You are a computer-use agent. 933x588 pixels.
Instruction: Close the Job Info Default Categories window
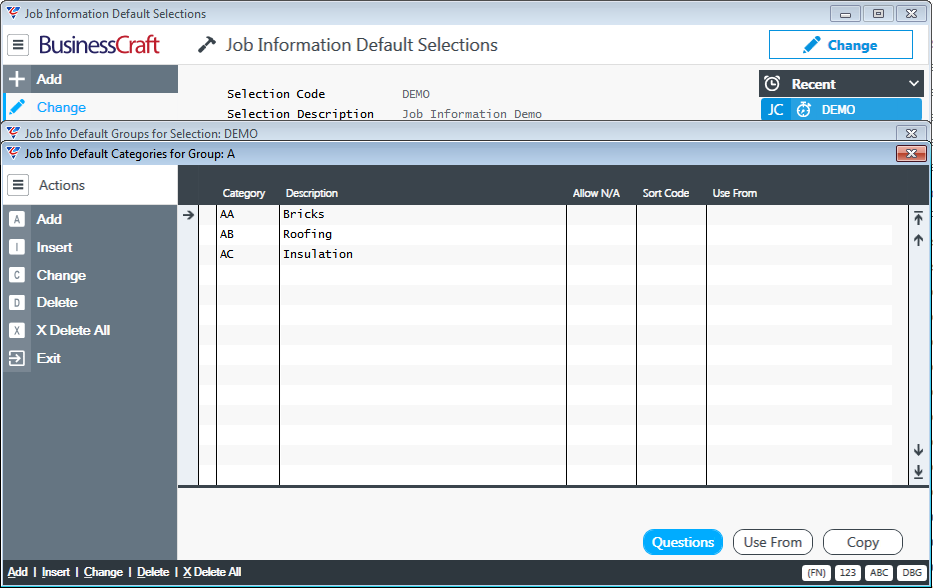pyautogui.click(x=911, y=154)
